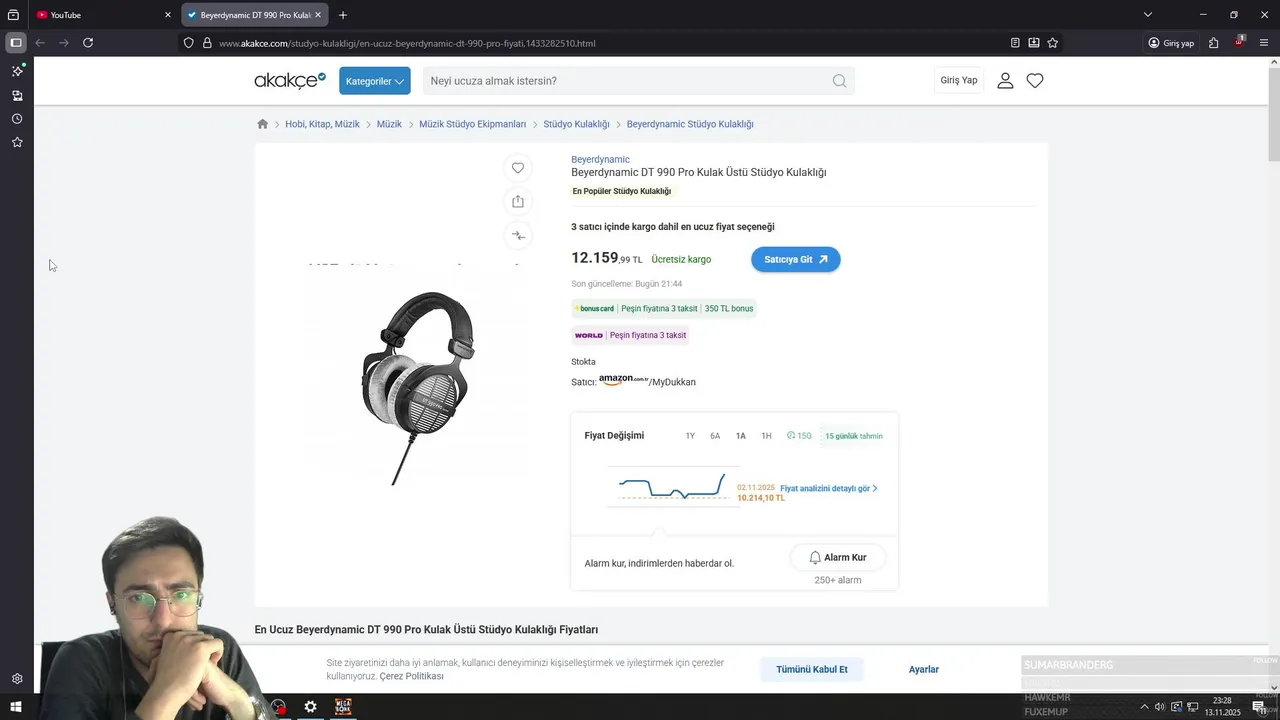Click breadcrumb home icon
The height and width of the screenshot is (720, 1280).
pos(263,124)
